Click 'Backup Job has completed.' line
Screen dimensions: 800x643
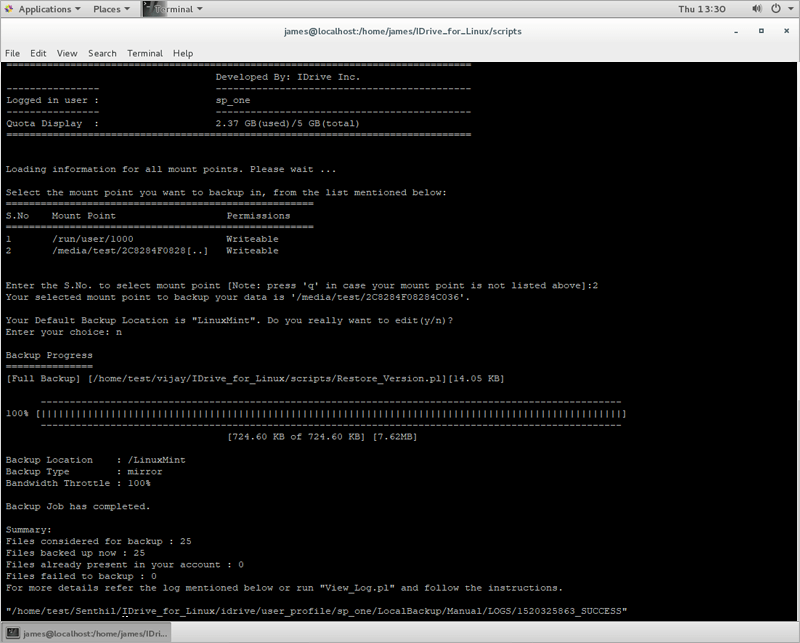click(x=78, y=507)
